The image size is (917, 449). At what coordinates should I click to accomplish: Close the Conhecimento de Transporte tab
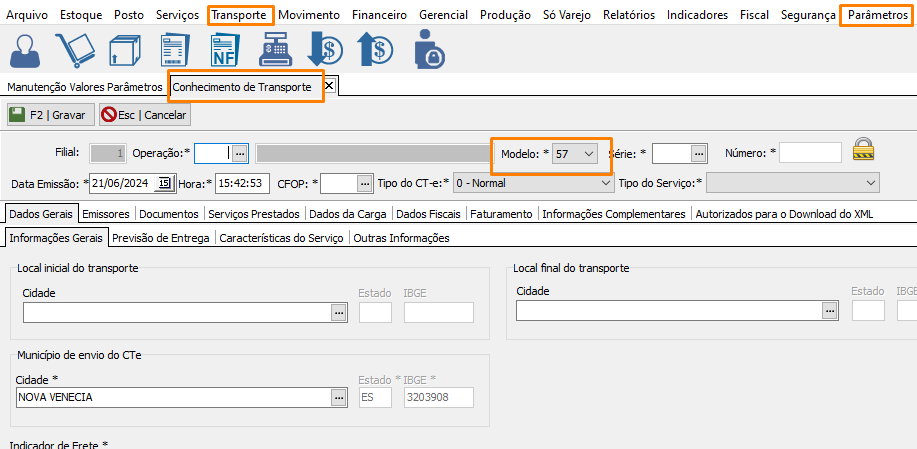click(x=330, y=86)
